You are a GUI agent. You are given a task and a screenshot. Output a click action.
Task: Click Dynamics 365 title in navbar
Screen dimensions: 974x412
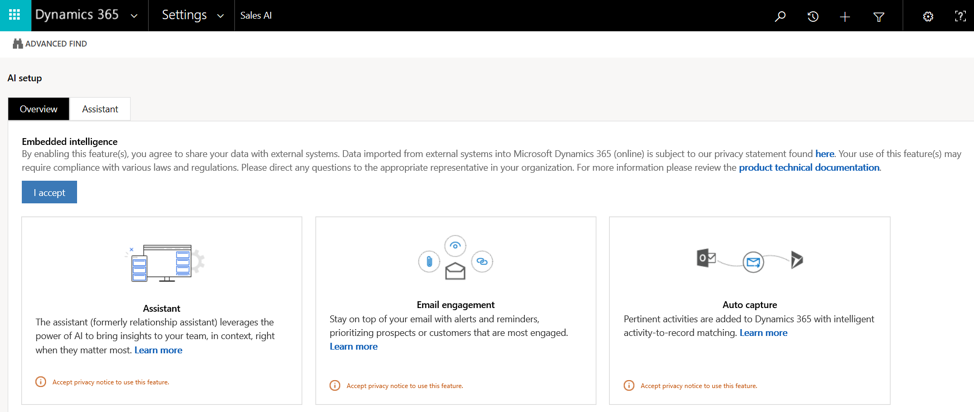(x=77, y=16)
